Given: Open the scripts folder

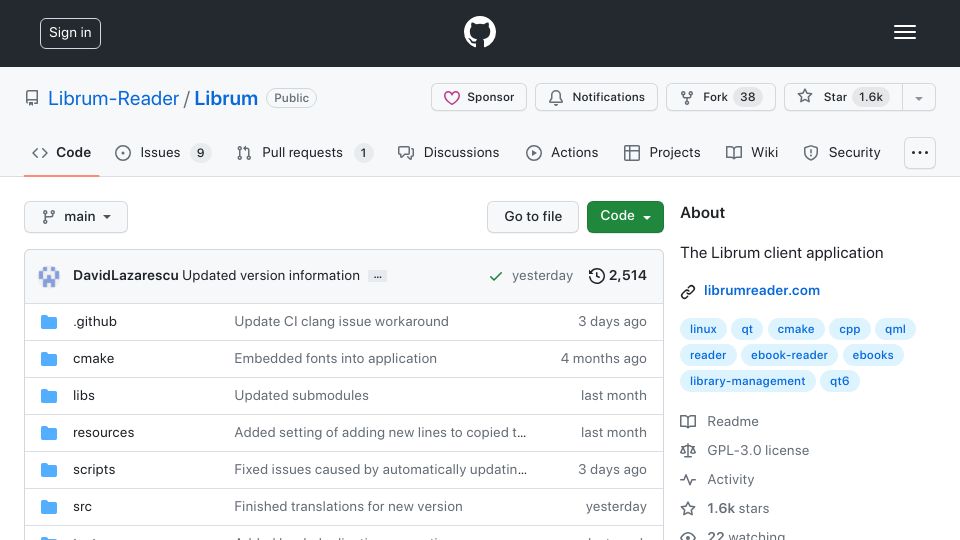Looking at the screenshot, I should tap(94, 470).
